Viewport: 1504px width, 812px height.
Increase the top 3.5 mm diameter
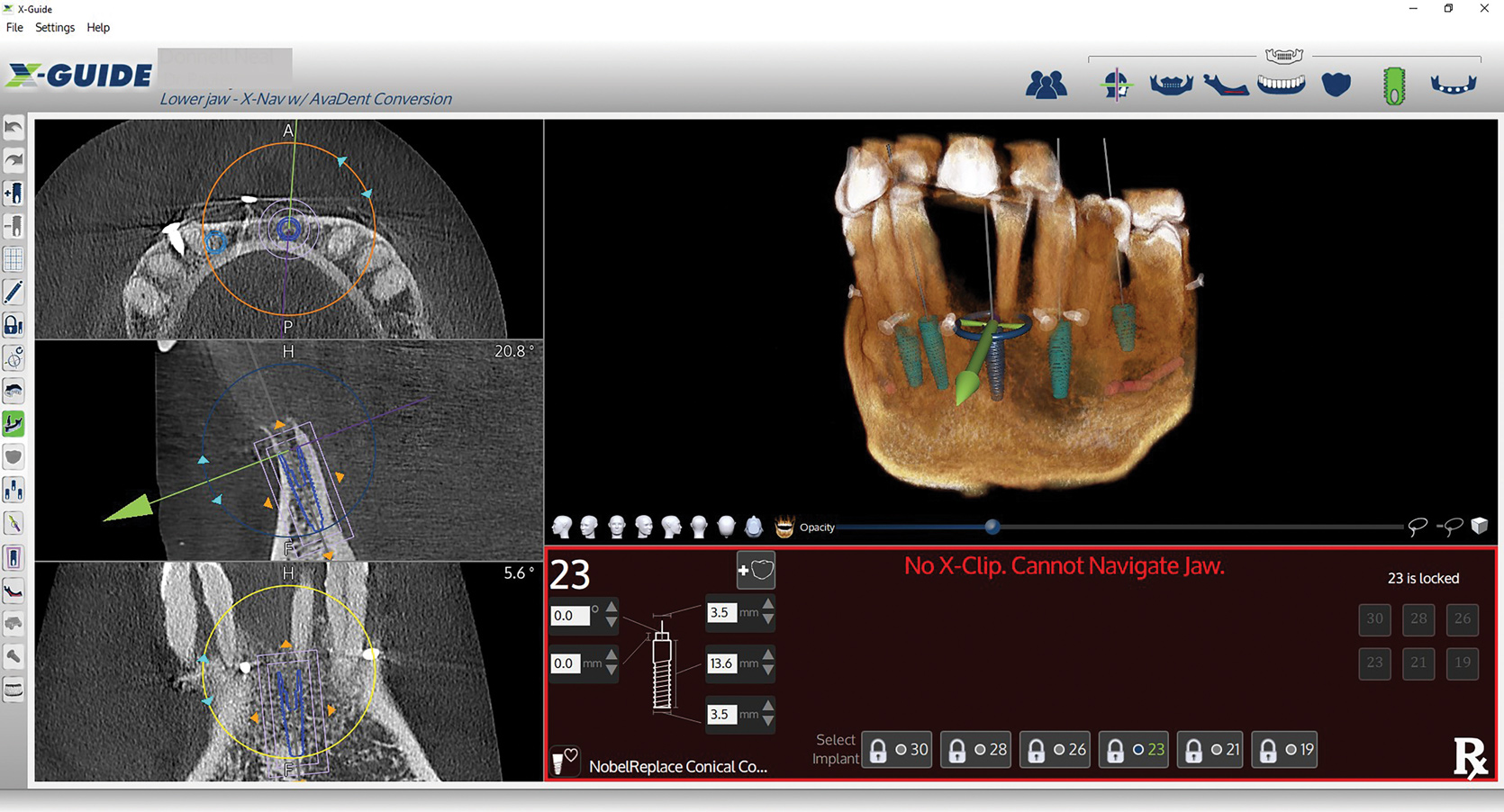pos(768,606)
